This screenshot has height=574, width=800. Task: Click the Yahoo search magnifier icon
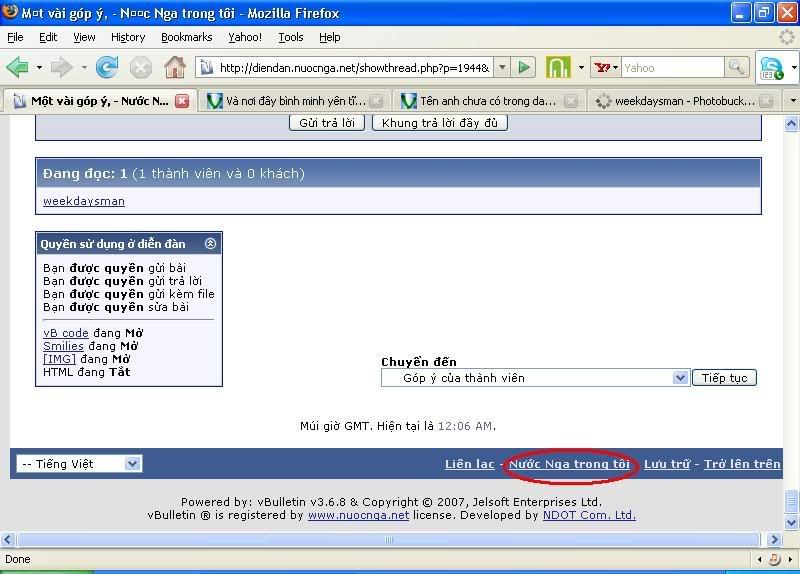point(737,68)
